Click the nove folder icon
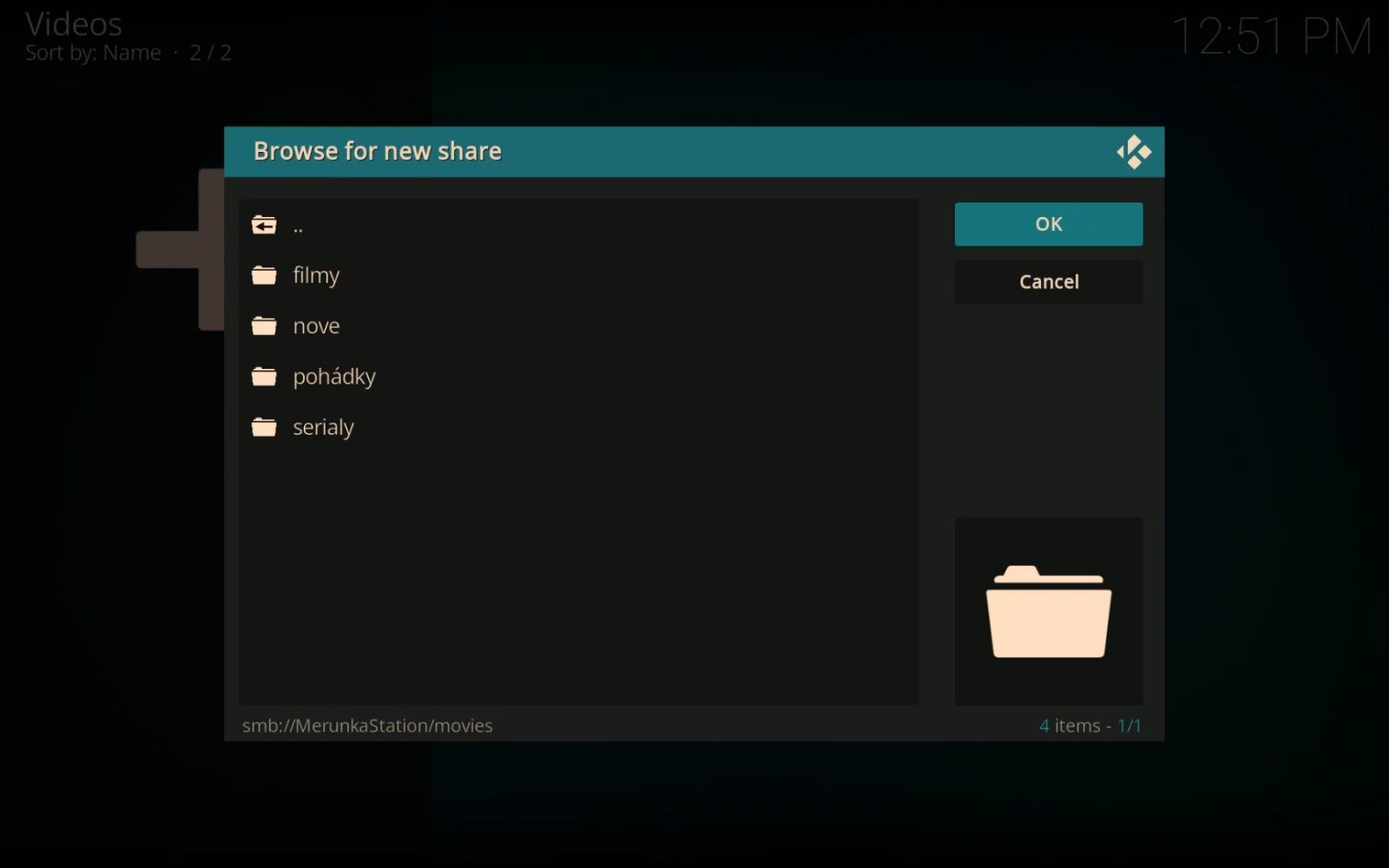The image size is (1389, 868). click(264, 325)
